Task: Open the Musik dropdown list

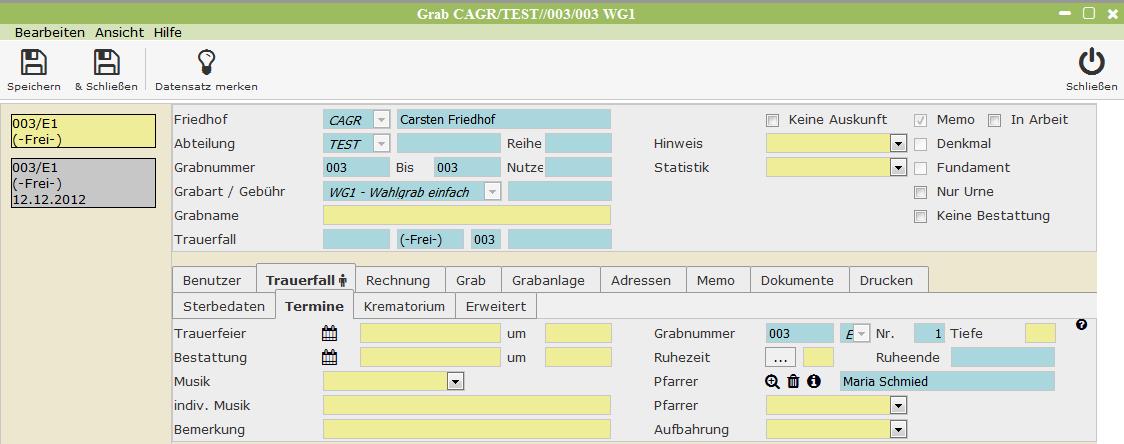Action: pyautogui.click(x=456, y=381)
